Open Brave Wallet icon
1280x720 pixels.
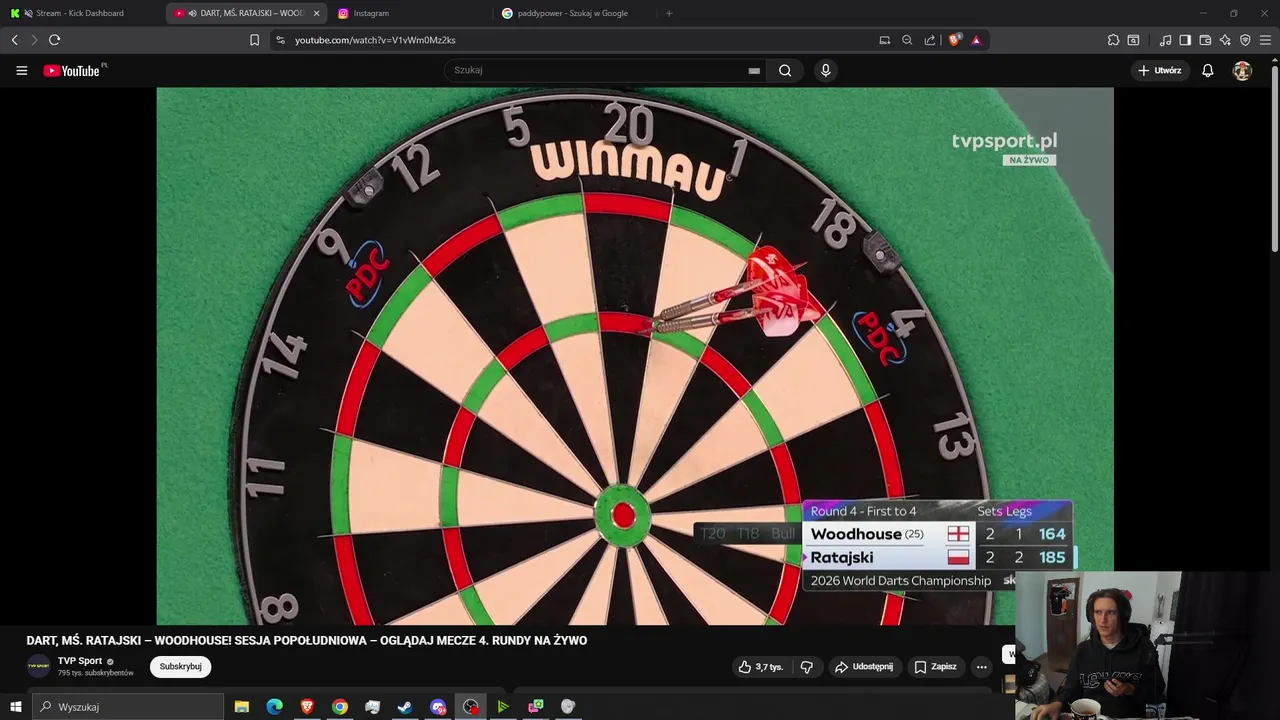1205,40
